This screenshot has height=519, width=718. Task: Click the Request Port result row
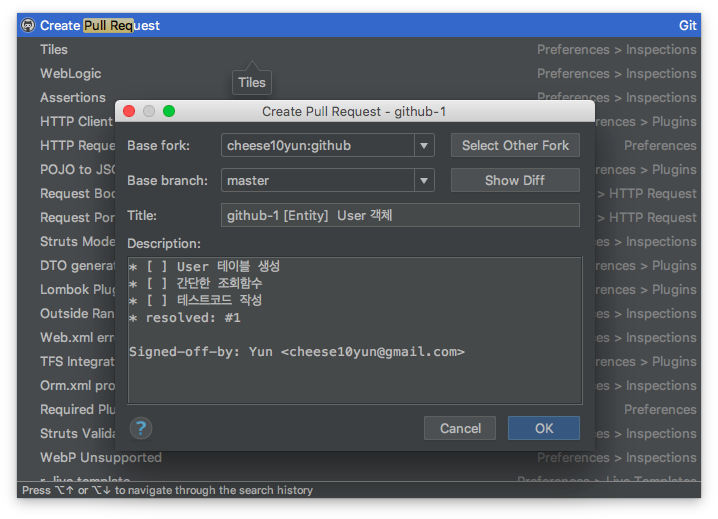click(66, 217)
